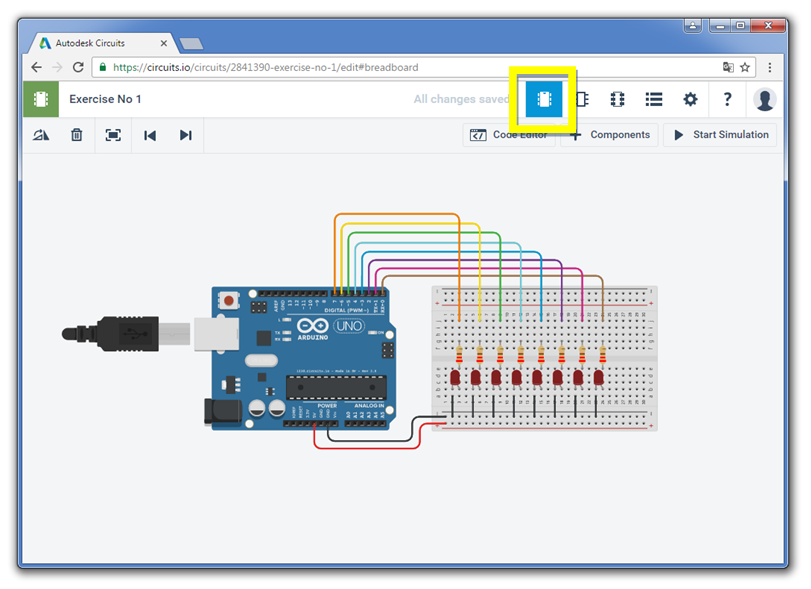Select the Autodesk Circuits tab
The width and height of the screenshot is (811, 589).
[103, 43]
